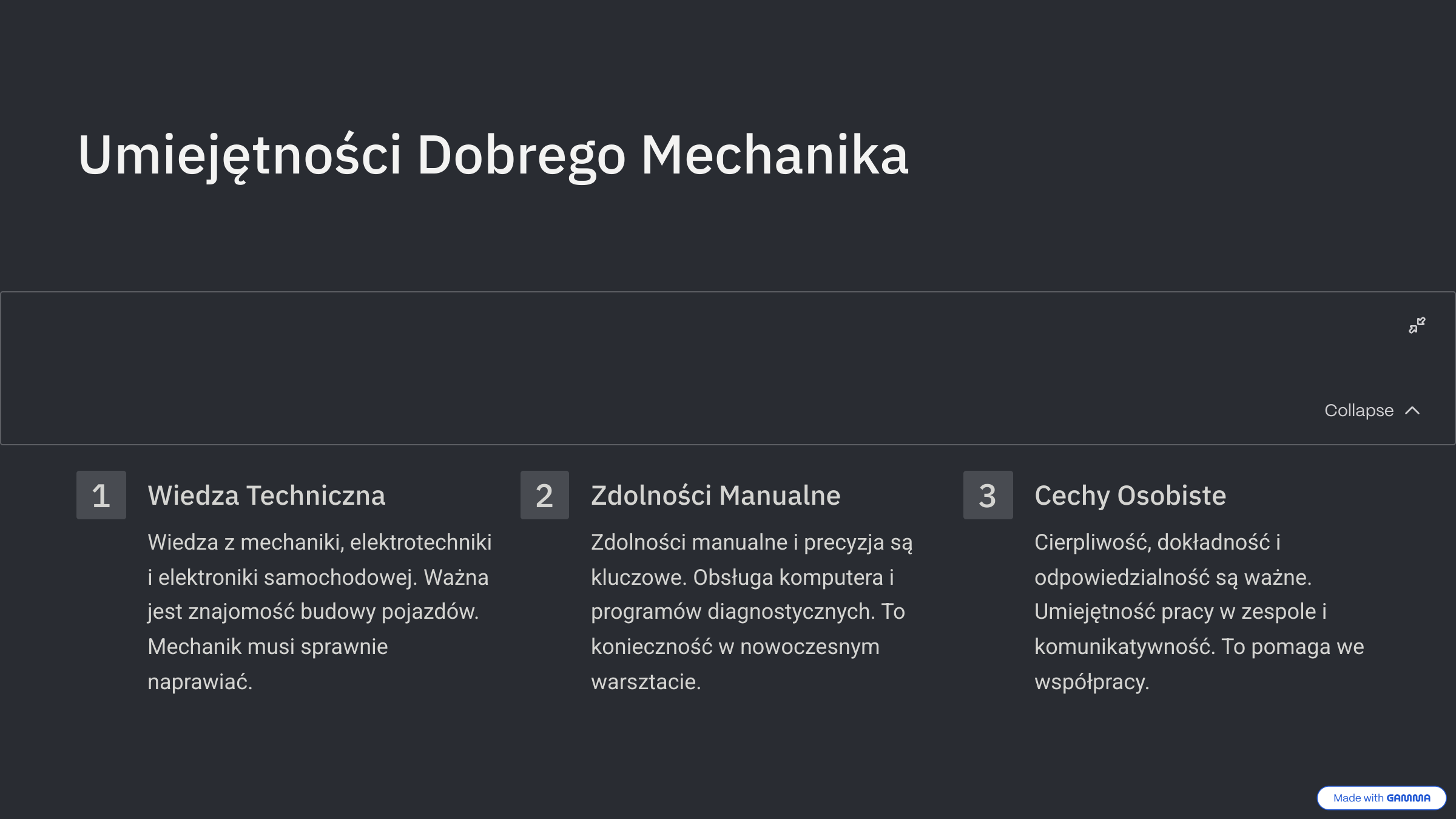Click the number 1 badge

point(101,495)
